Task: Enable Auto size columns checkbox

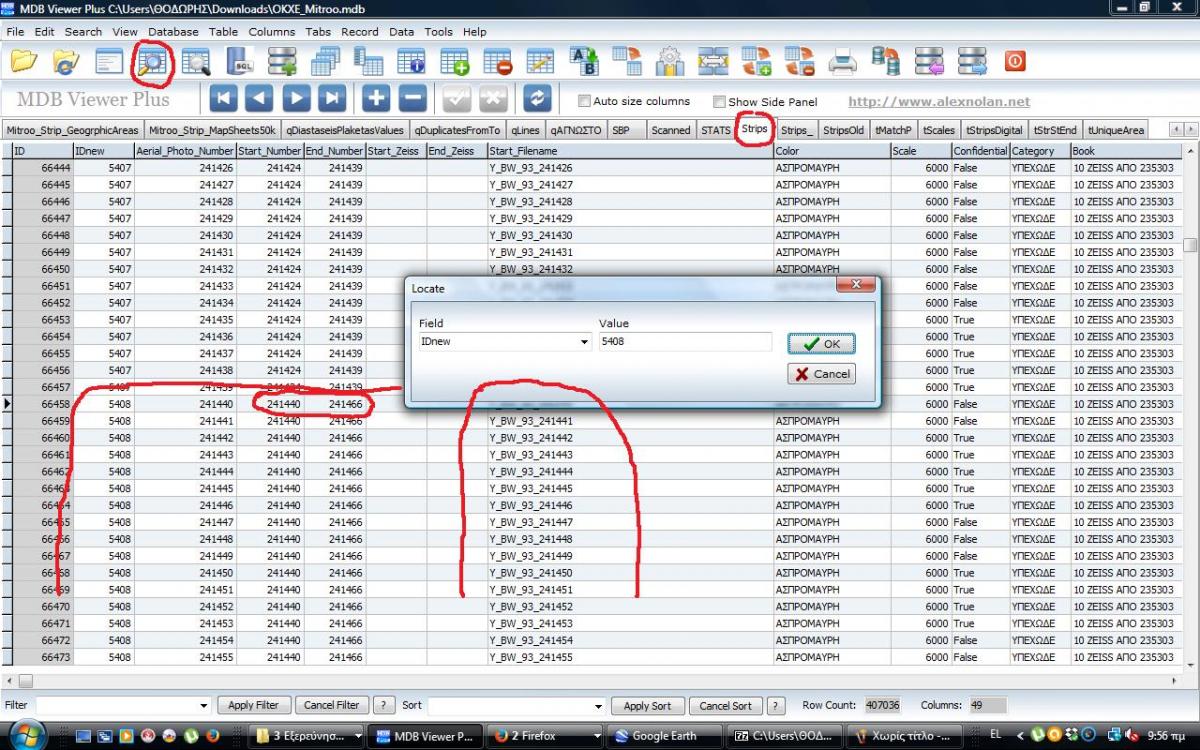Action: click(585, 101)
